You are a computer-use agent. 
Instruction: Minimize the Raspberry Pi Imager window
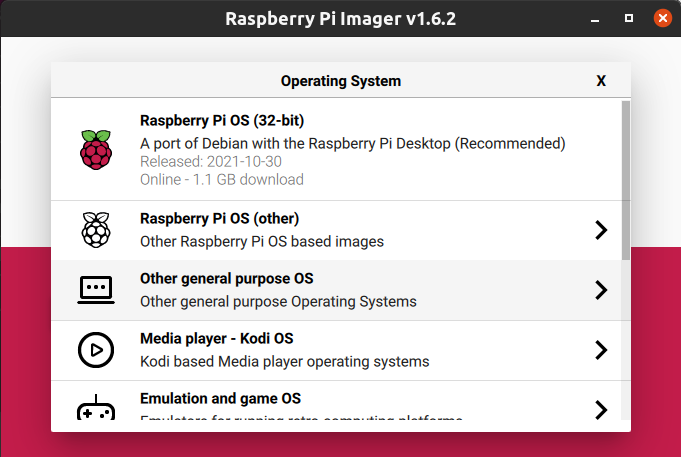click(x=595, y=19)
